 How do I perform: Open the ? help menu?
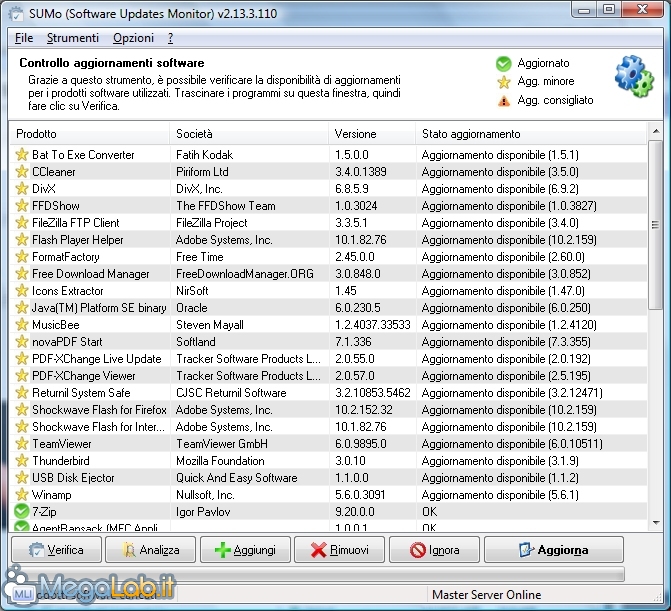pyautogui.click(x=170, y=38)
